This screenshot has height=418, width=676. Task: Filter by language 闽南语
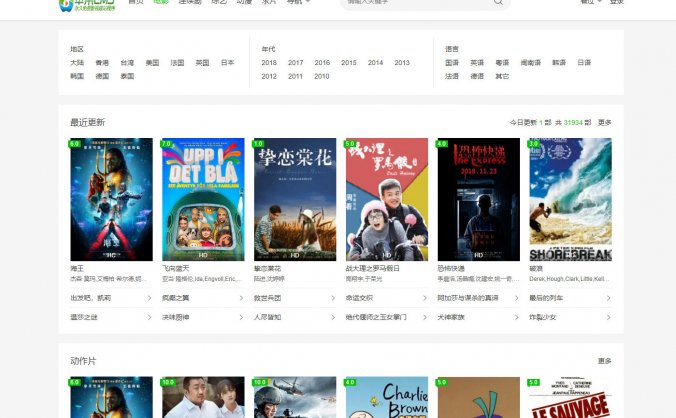[531, 62]
